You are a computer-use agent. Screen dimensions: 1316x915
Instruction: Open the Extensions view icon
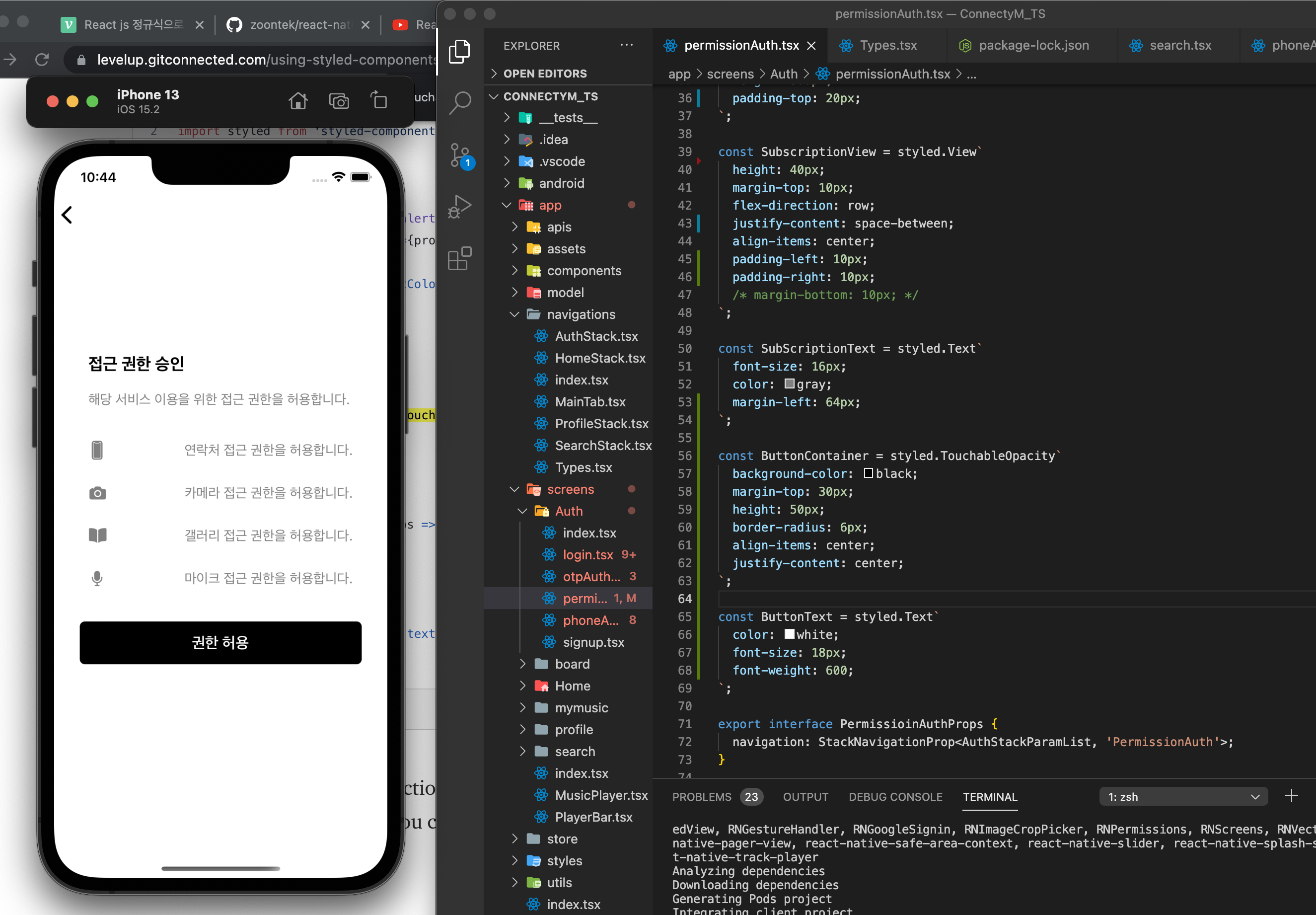[460, 259]
